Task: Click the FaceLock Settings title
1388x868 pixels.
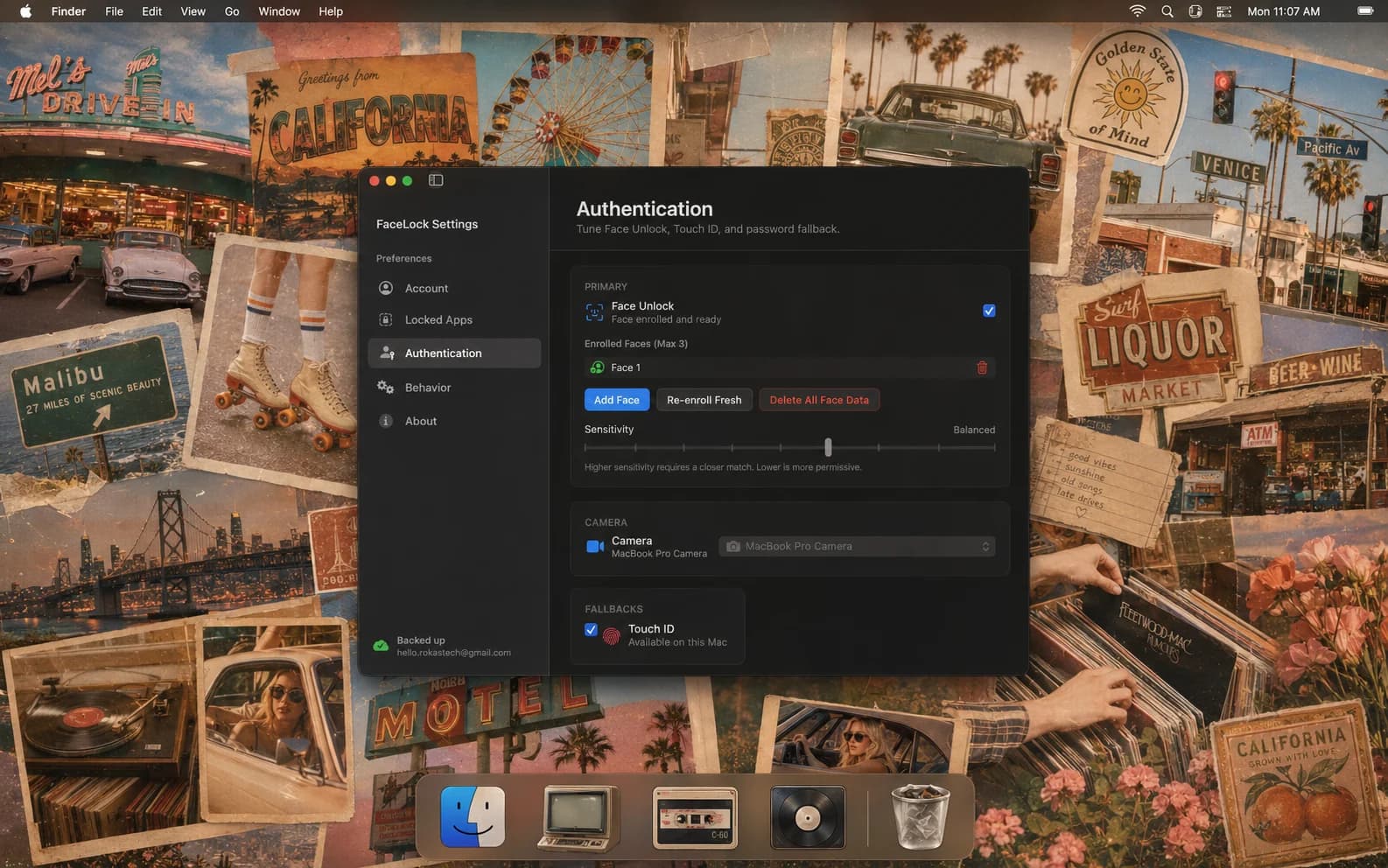Action: click(427, 224)
